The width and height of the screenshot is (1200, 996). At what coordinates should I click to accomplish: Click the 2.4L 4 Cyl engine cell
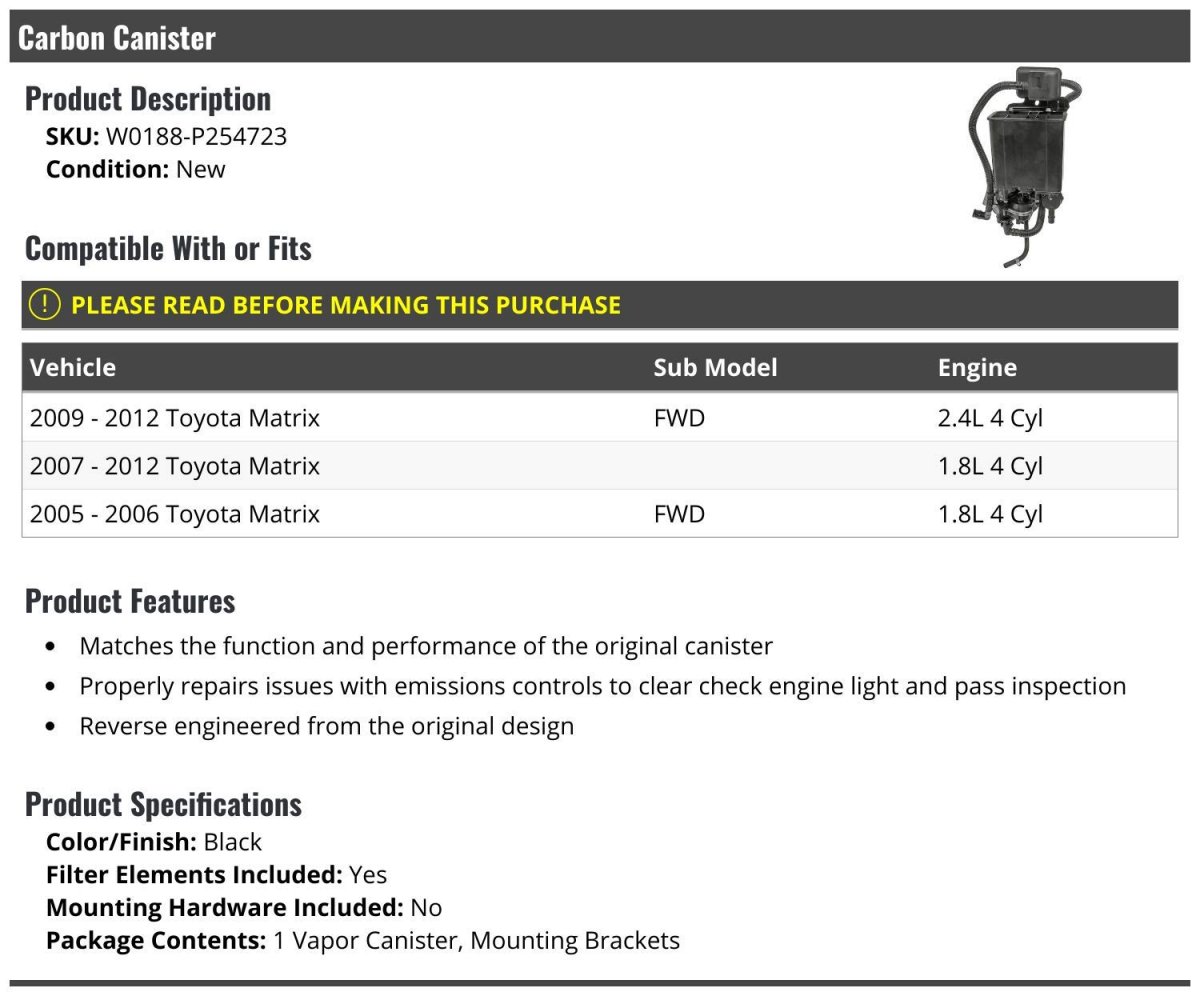(x=990, y=417)
